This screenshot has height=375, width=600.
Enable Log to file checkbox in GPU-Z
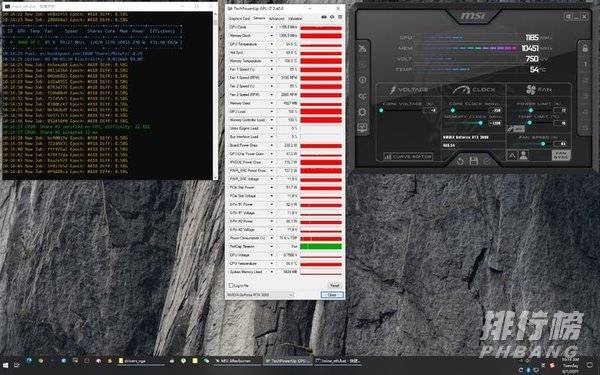(231, 285)
